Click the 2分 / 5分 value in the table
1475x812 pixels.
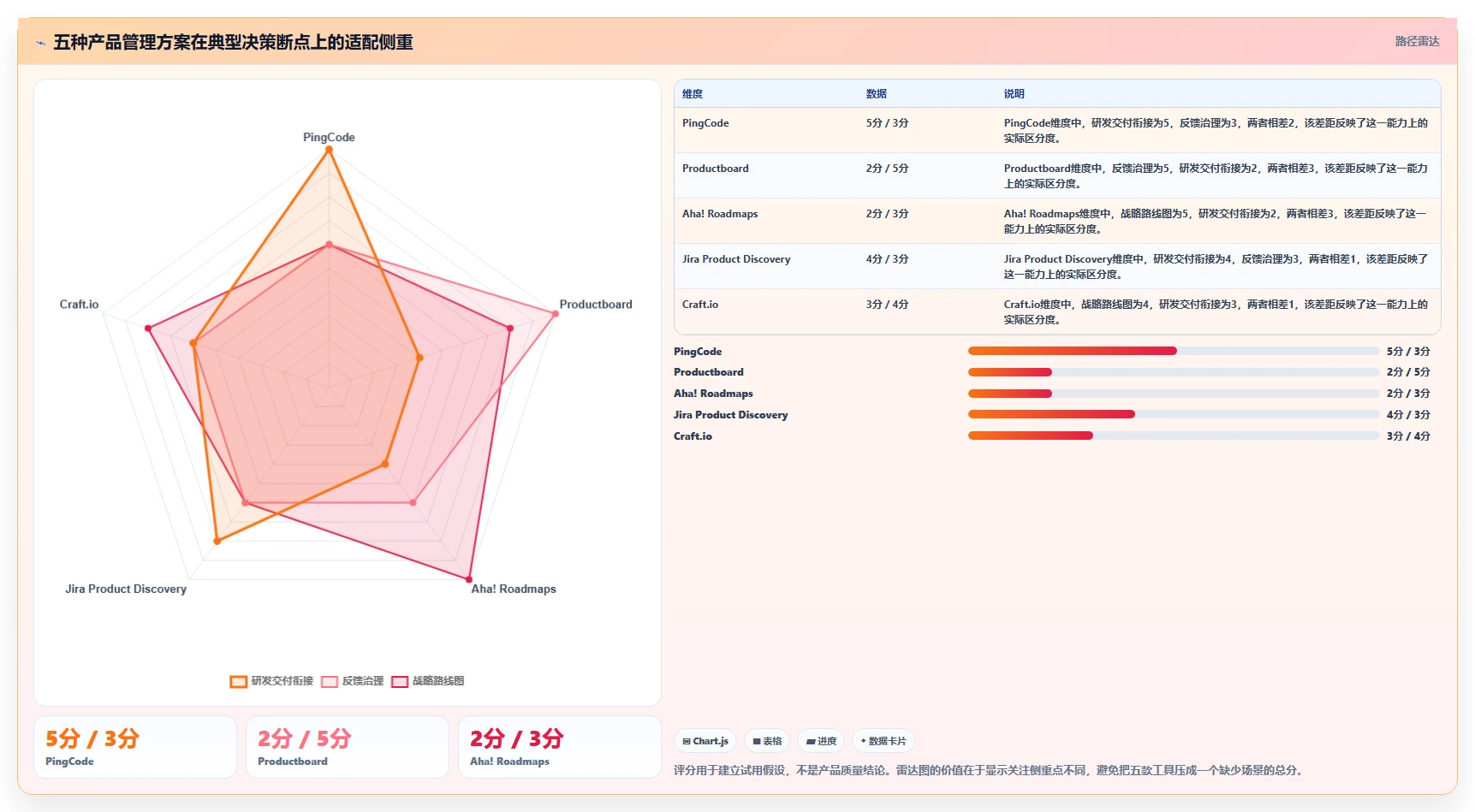point(887,169)
